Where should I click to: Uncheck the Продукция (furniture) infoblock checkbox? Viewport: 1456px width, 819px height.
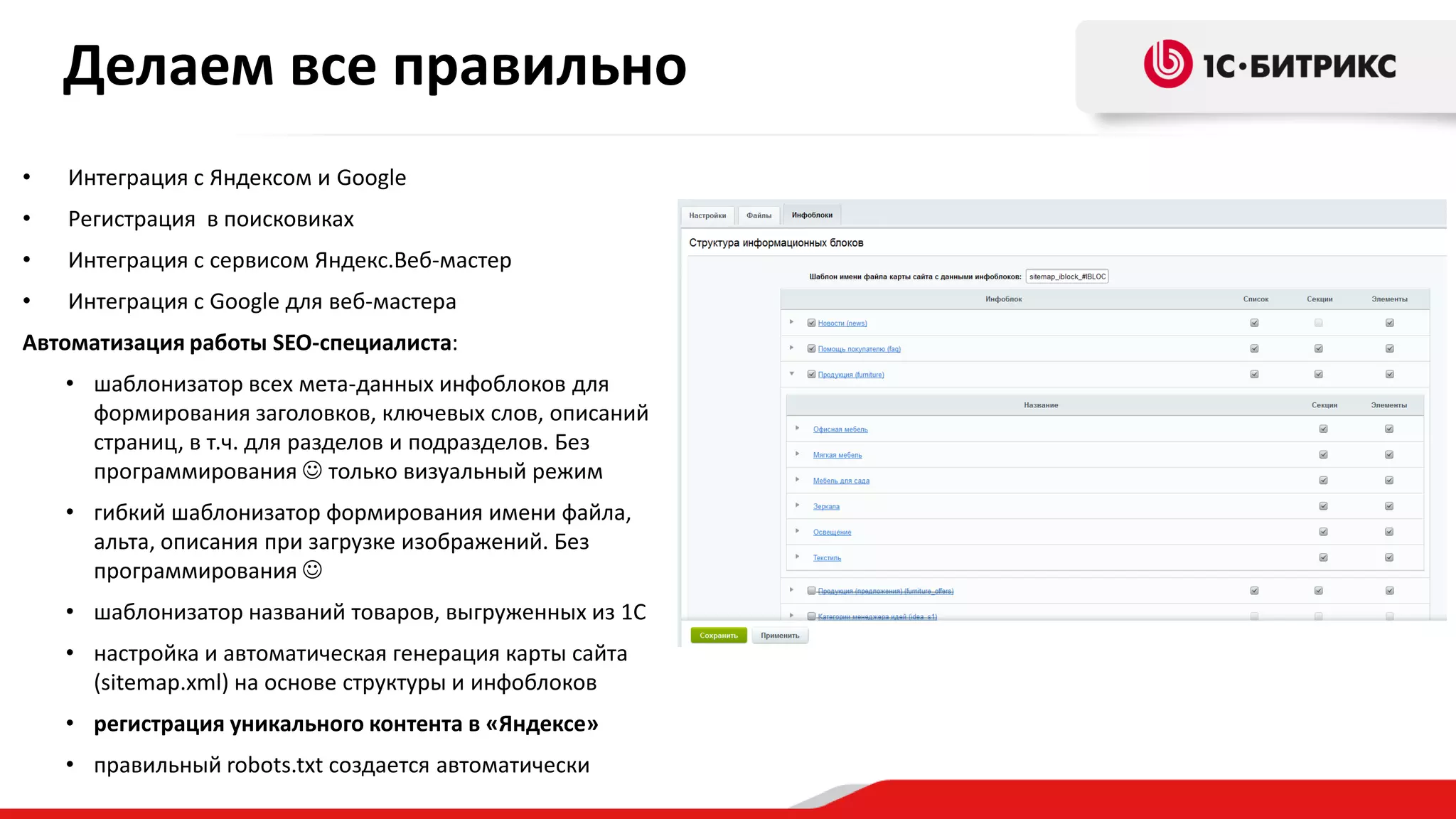coord(811,374)
